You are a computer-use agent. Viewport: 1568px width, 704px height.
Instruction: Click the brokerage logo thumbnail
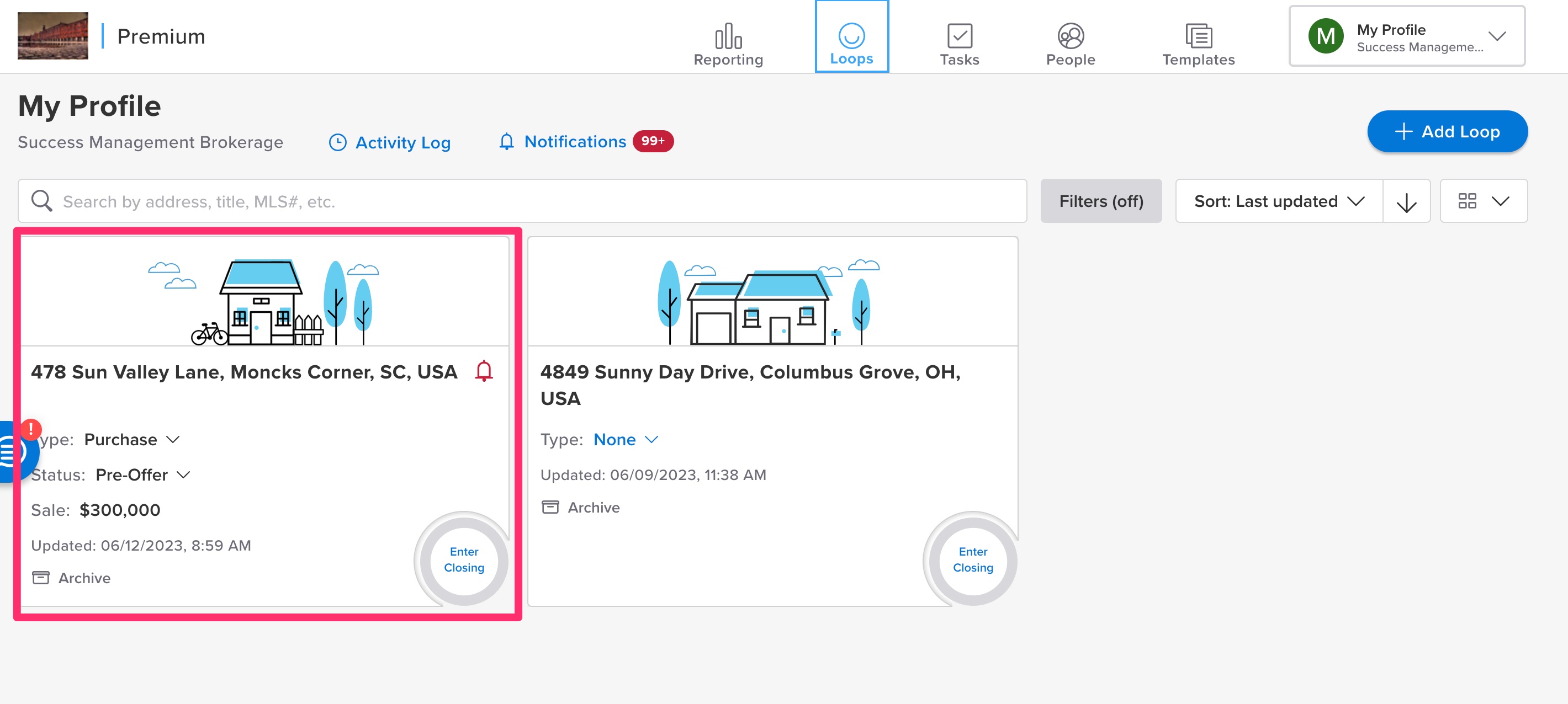[53, 36]
